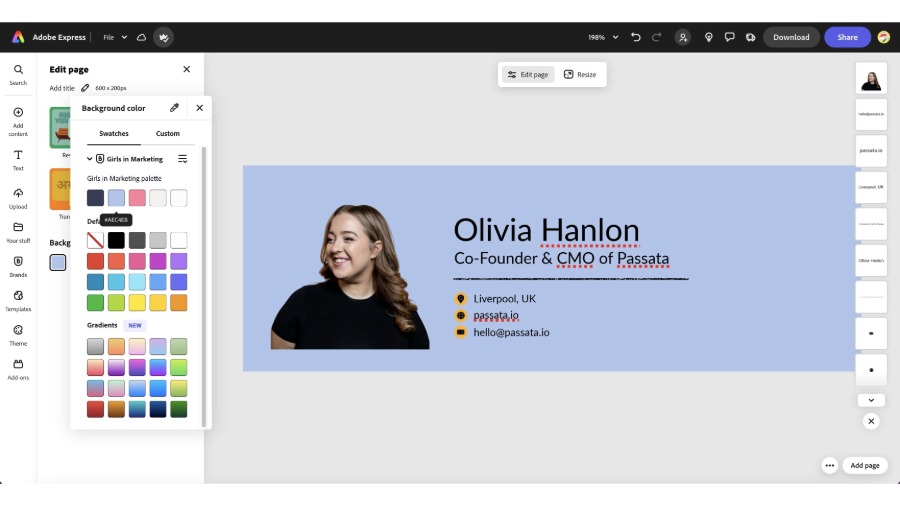
Task: Click the swatch panel vertical scrollbar
Action: coord(204,287)
